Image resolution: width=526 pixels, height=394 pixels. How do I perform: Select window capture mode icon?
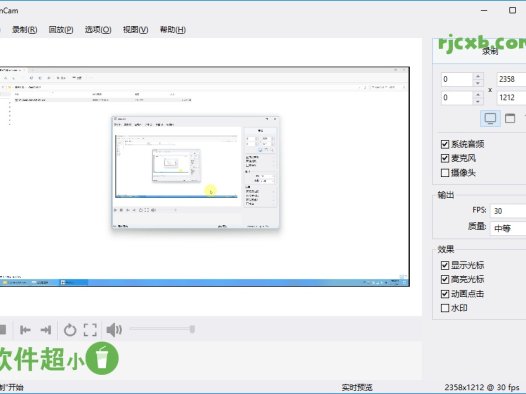(x=510, y=118)
